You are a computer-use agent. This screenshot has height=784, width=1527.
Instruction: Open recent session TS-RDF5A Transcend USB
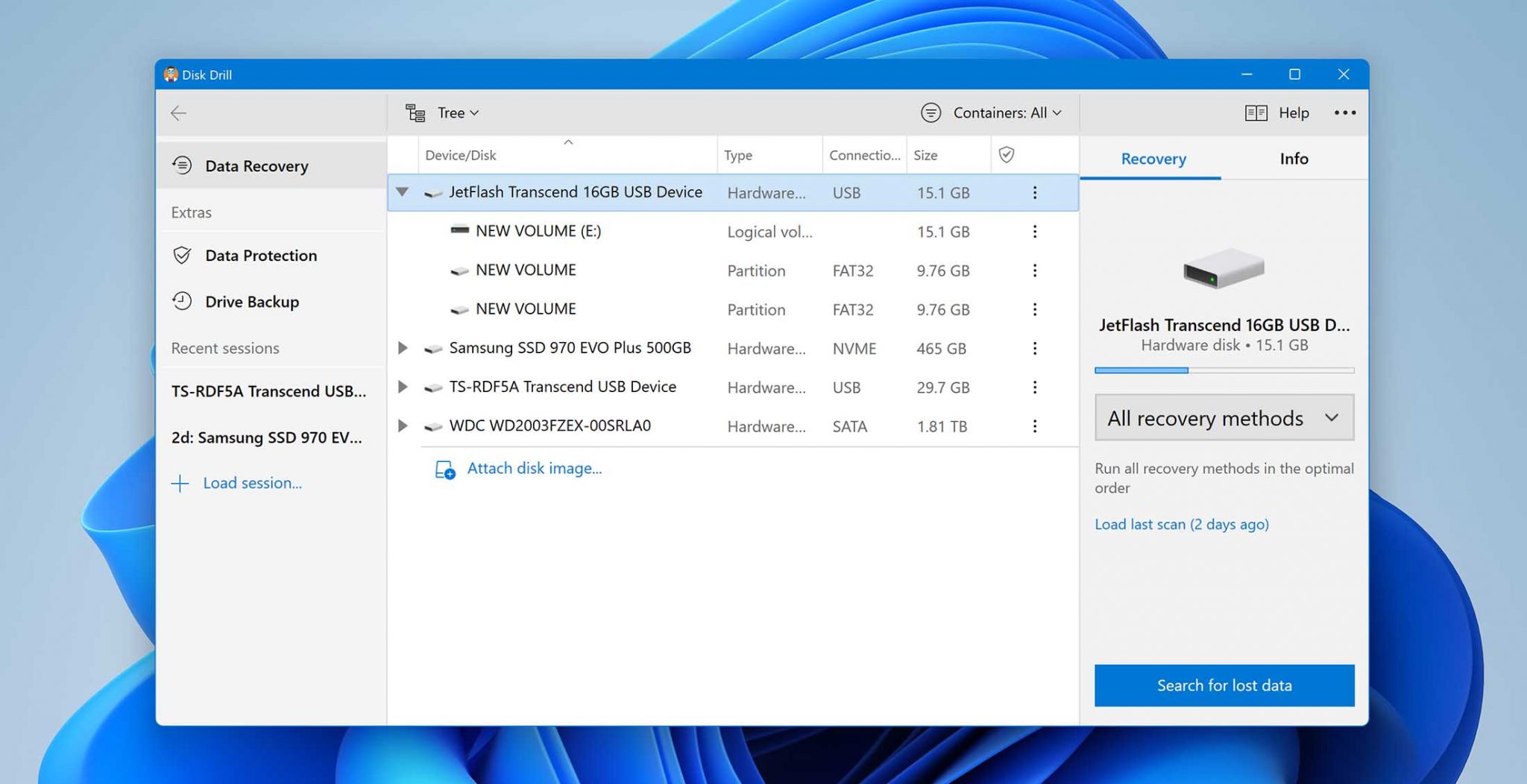click(268, 391)
